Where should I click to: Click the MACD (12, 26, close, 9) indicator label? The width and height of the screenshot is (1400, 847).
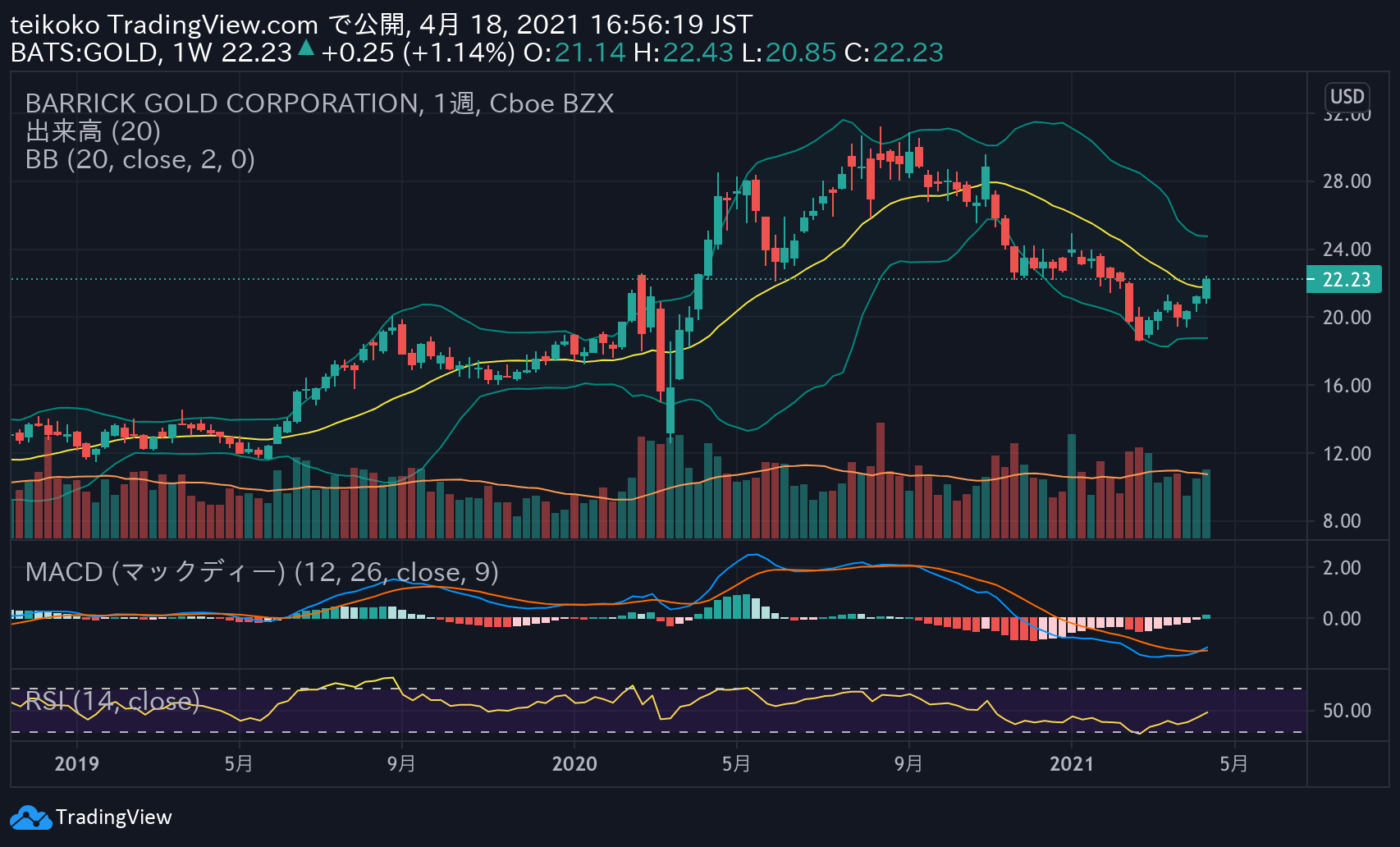[x=262, y=571]
